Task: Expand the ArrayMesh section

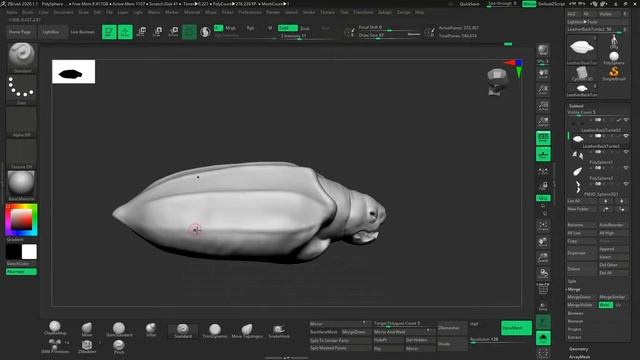Action: (x=579, y=357)
